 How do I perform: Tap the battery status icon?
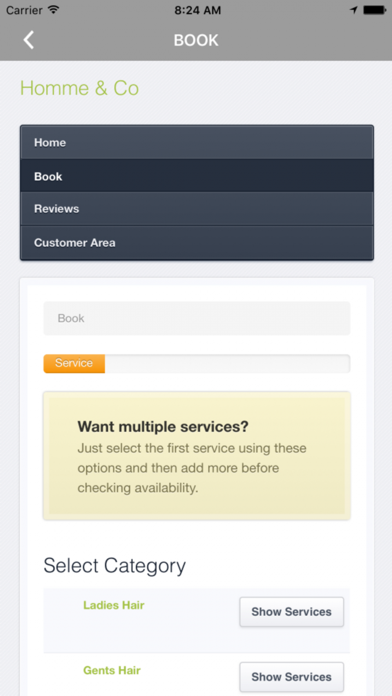pos(375,10)
